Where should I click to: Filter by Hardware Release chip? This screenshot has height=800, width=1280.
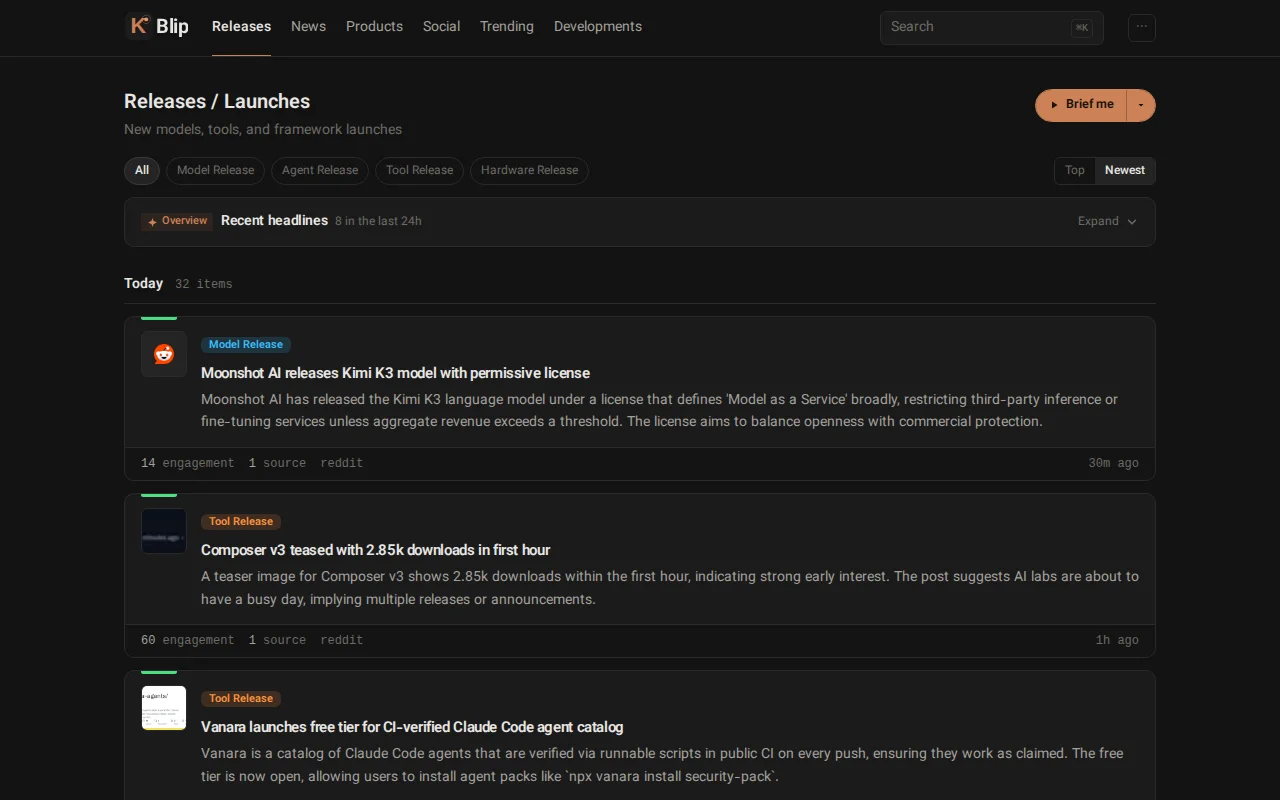pos(529,171)
